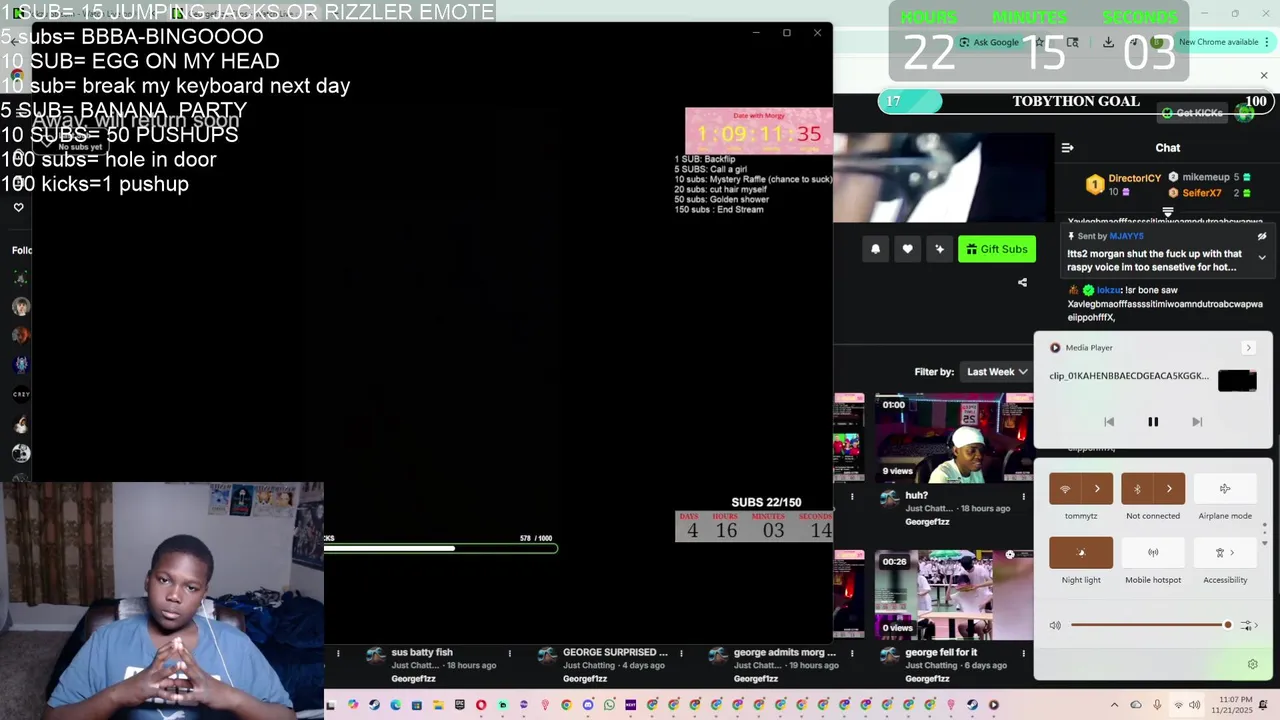The height and width of the screenshot is (720, 1280).
Task: Open Accessibility quick settings
Action: tap(1225, 553)
